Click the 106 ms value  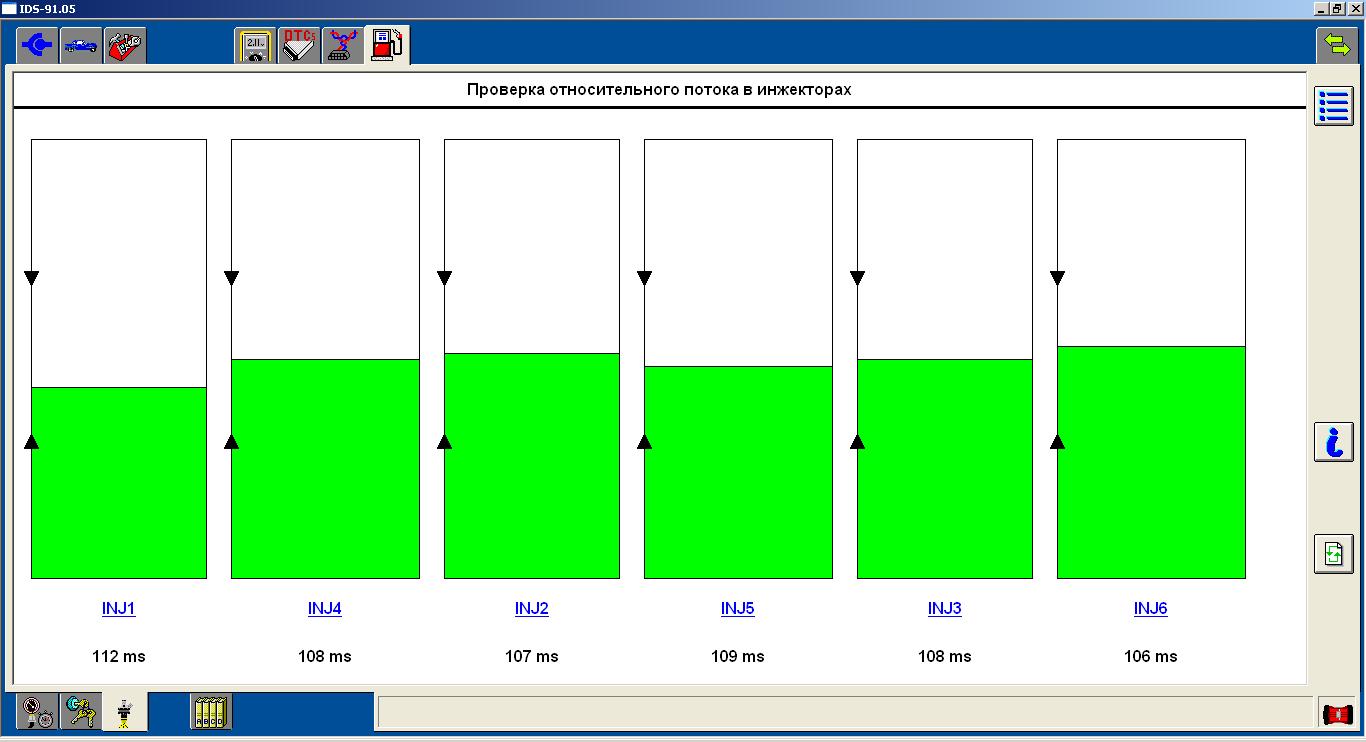(1151, 657)
